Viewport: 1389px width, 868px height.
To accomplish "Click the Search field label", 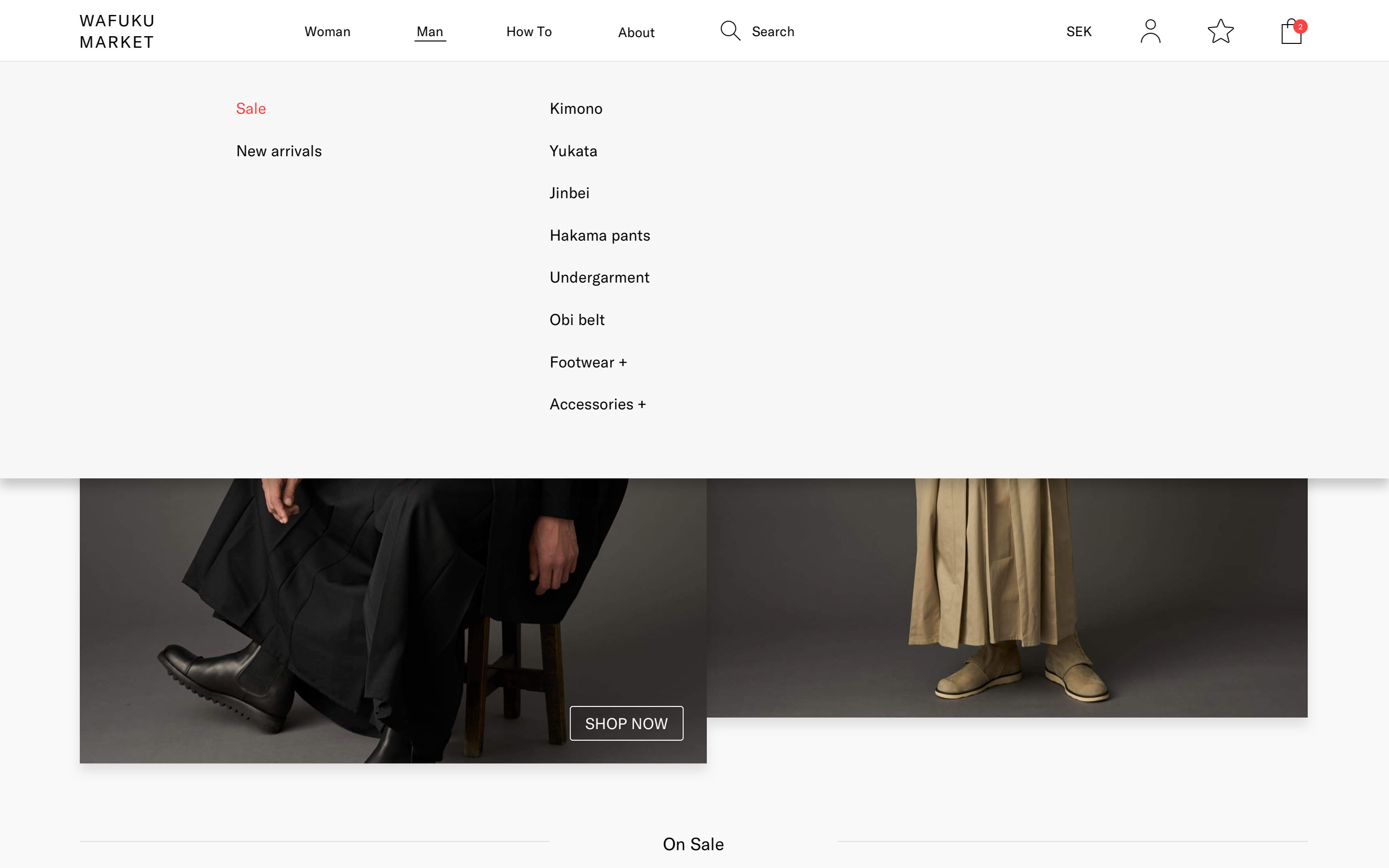I will (773, 31).
